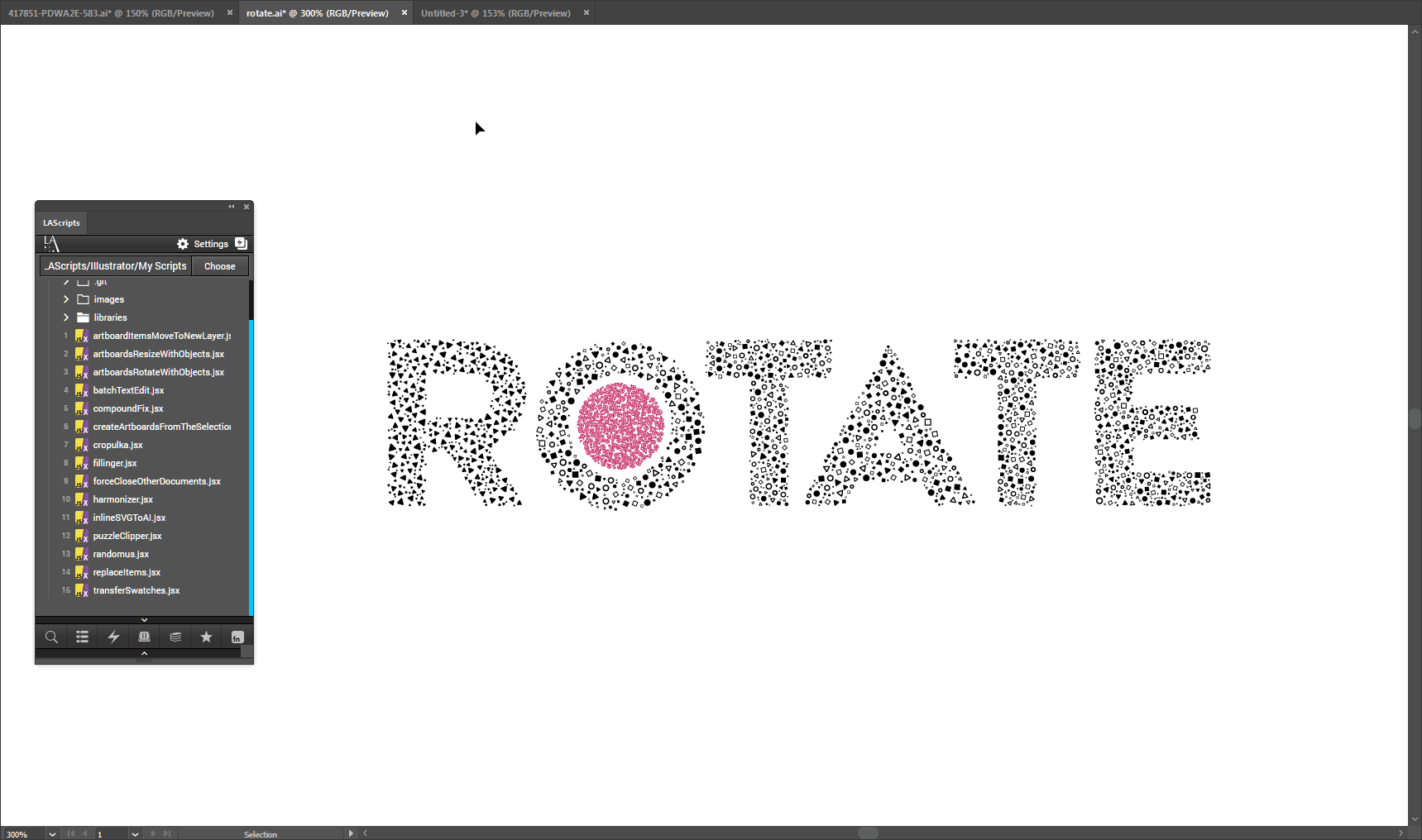
Task: Click the down chevron below script list
Action: click(x=144, y=619)
